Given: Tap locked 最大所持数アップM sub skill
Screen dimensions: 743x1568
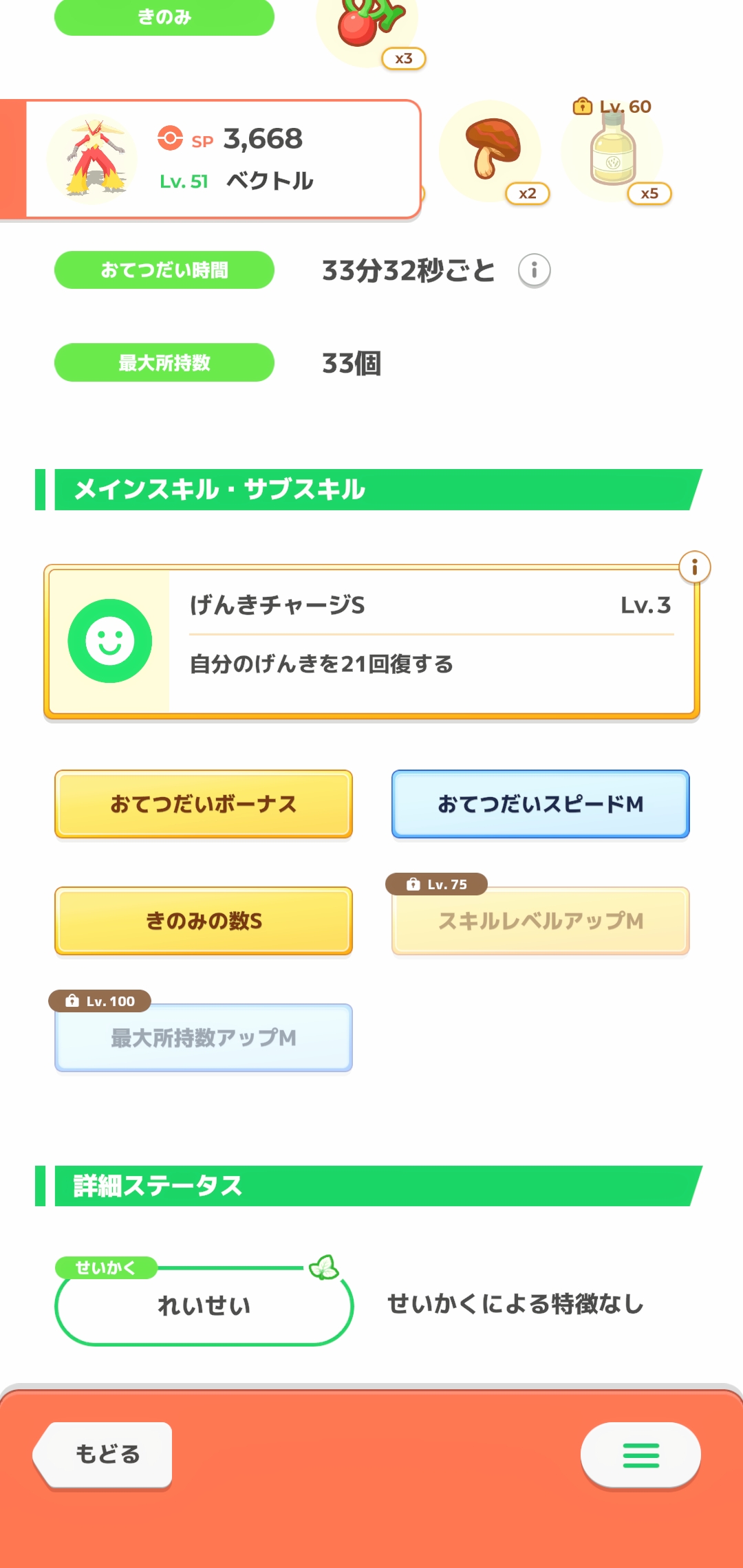Looking at the screenshot, I should tap(204, 1038).
